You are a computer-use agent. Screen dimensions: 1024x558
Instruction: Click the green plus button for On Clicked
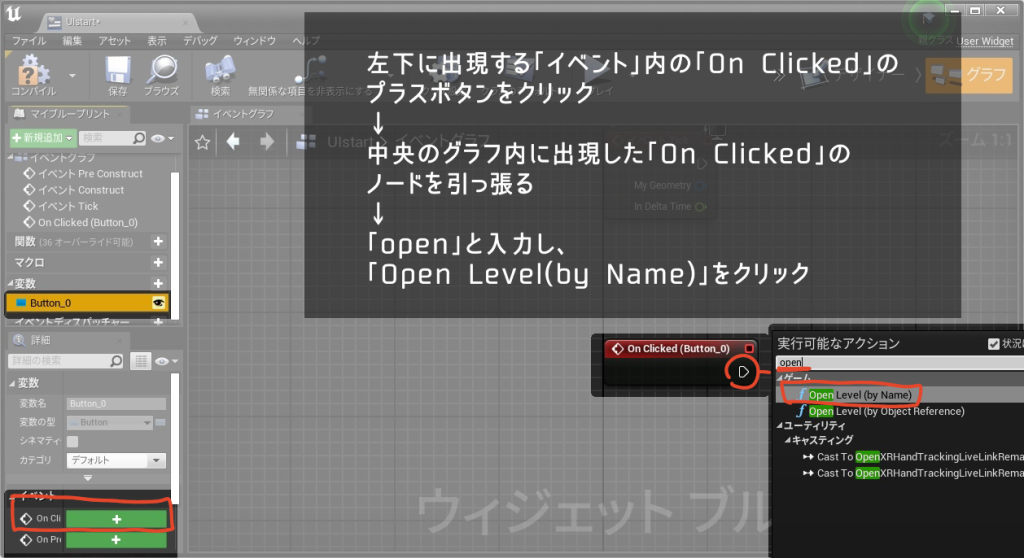coord(118,518)
